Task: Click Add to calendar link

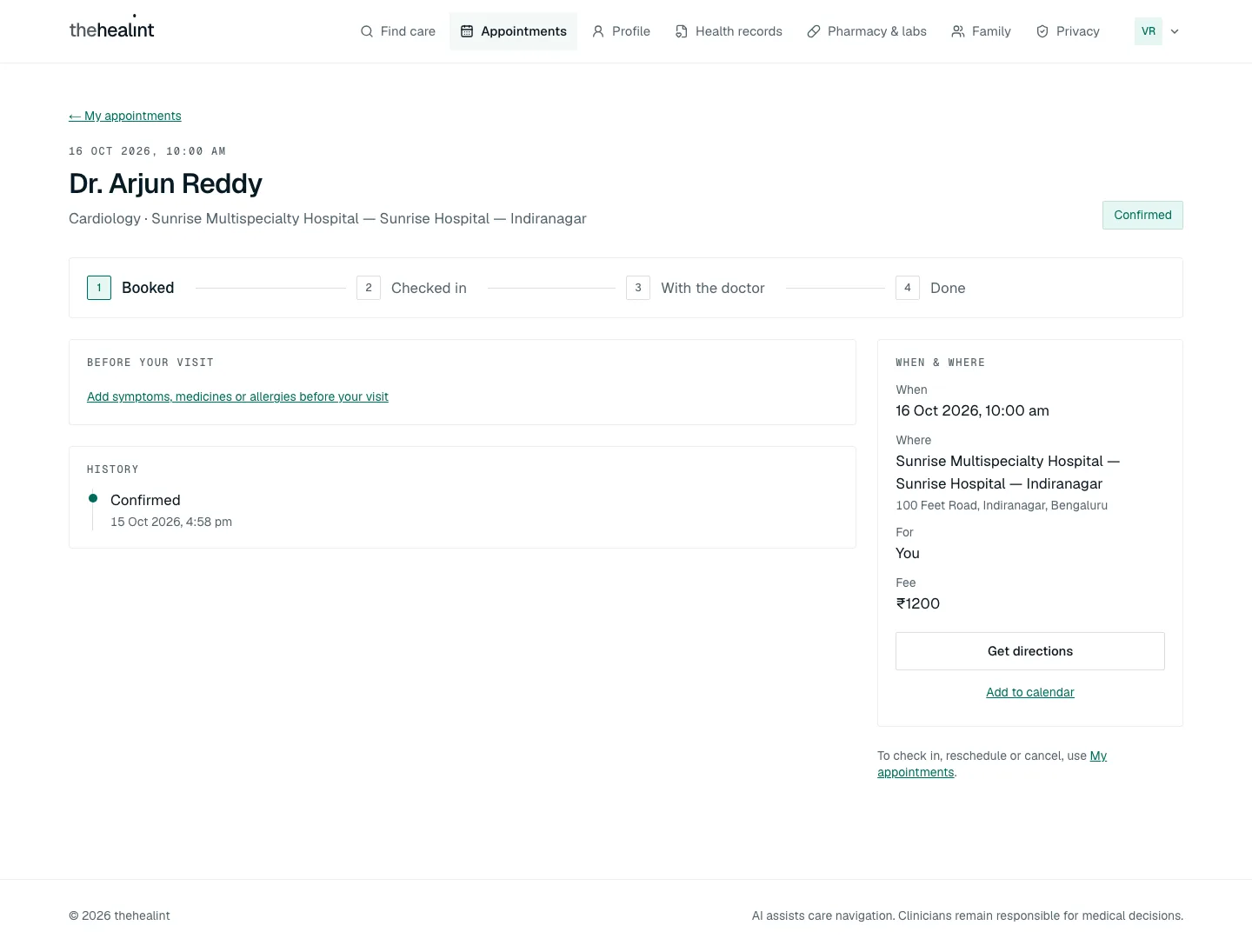Action: (x=1030, y=692)
